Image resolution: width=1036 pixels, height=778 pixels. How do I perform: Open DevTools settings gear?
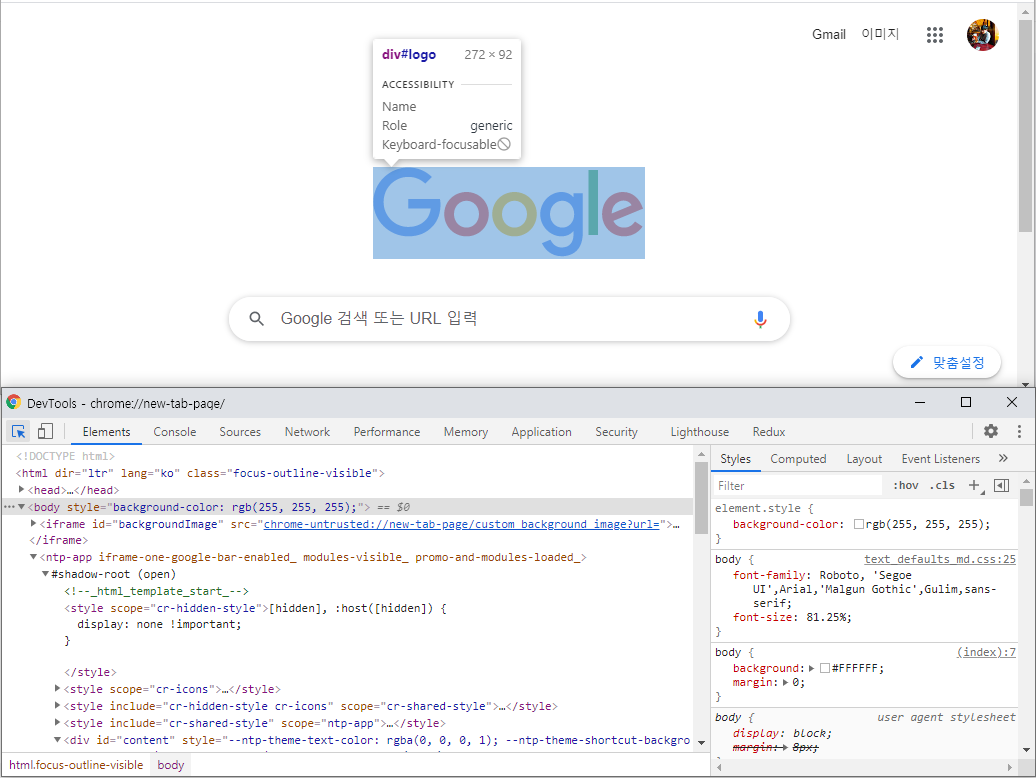pos(990,431)
